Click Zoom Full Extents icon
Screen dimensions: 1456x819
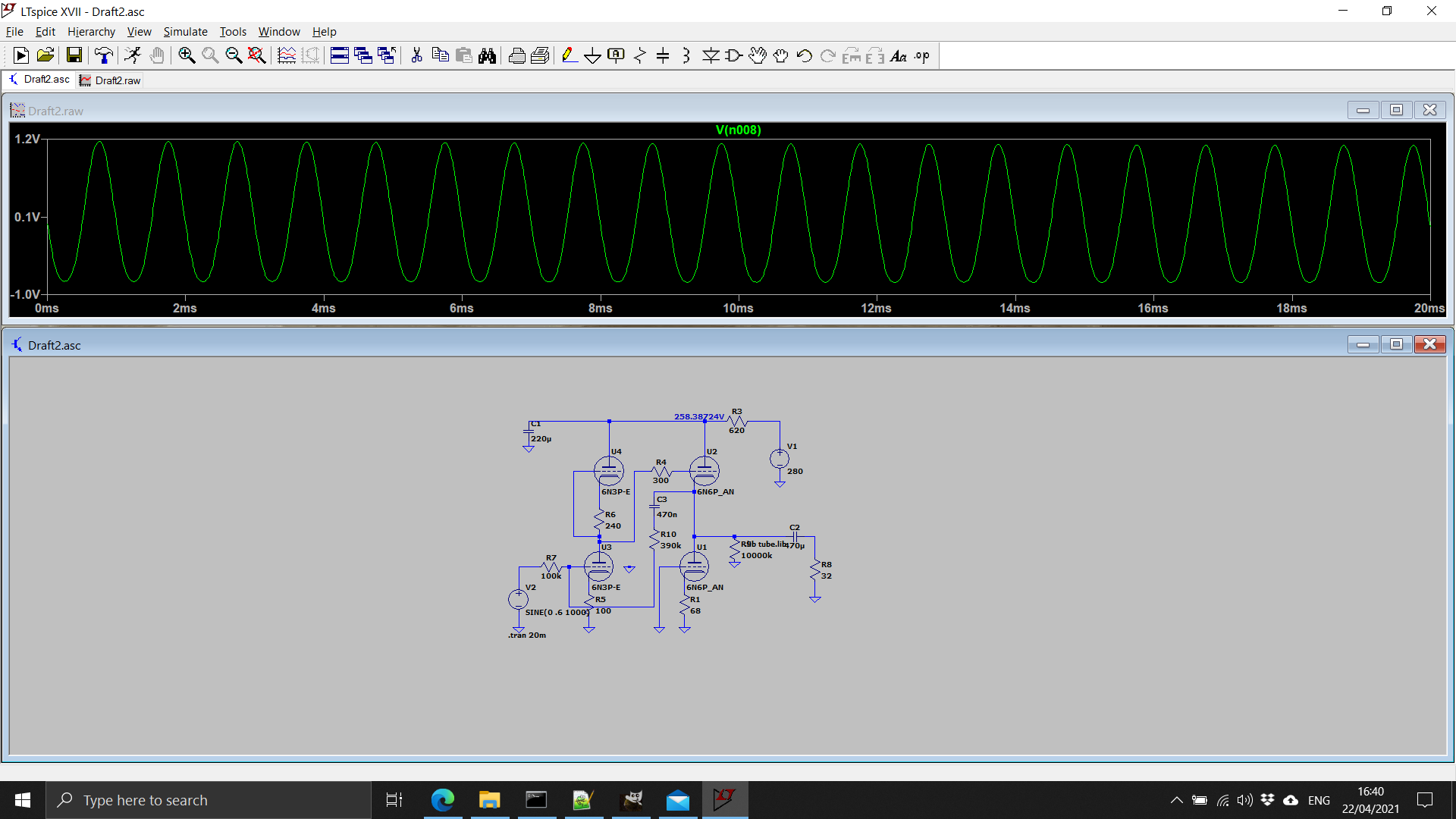(257, 55)
